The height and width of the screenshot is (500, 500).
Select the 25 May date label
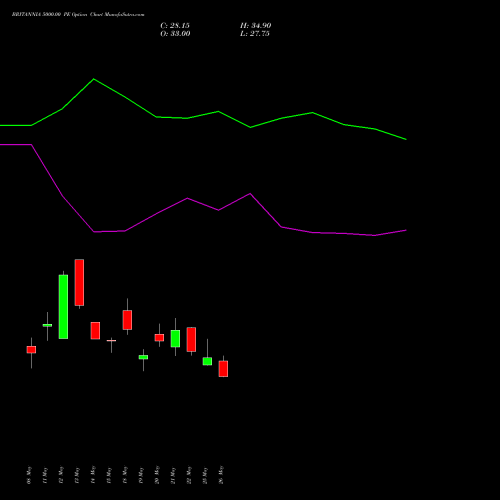[x=205, y=475]
